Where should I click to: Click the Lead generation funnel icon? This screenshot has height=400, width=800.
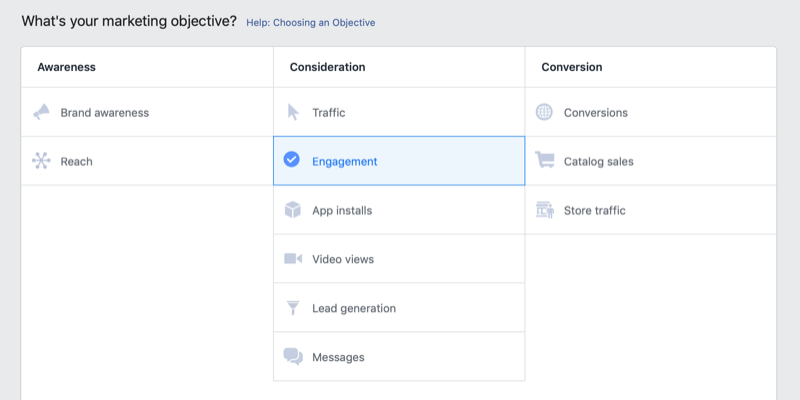pyautogui.click(x=293, y=308)
